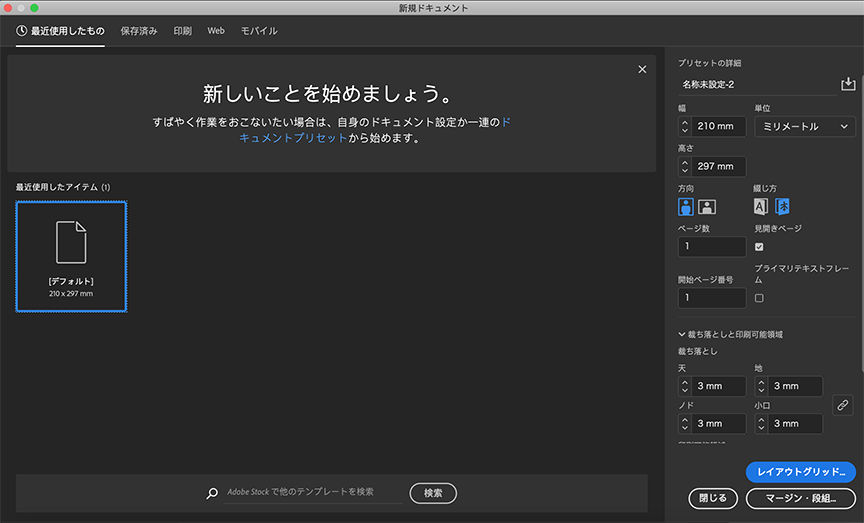Select portrait orientation icon

685,207
